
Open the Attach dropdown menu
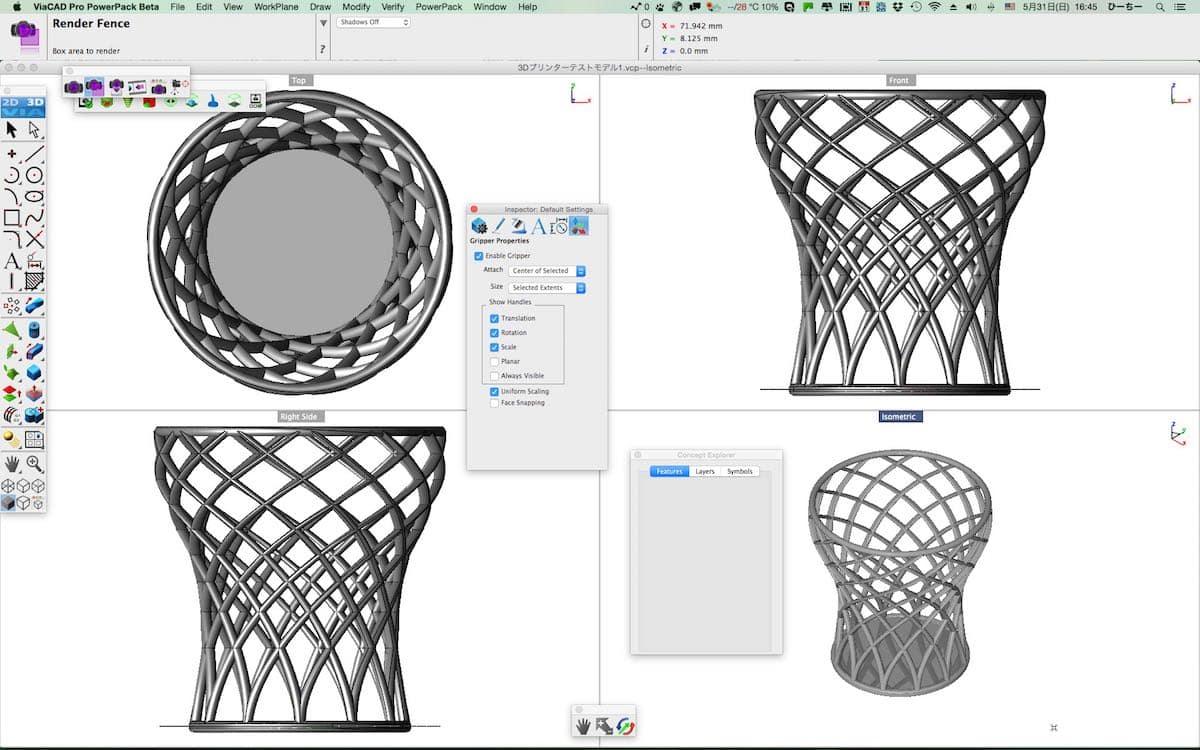(547, 271)
